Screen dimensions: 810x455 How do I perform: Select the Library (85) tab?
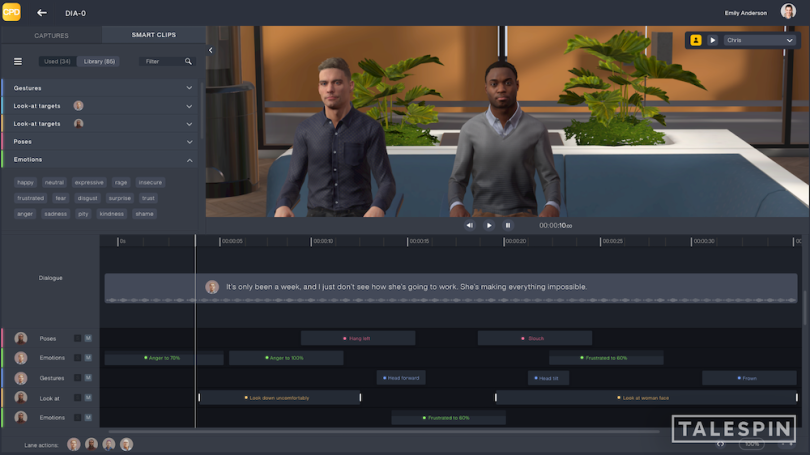point(99,61)
